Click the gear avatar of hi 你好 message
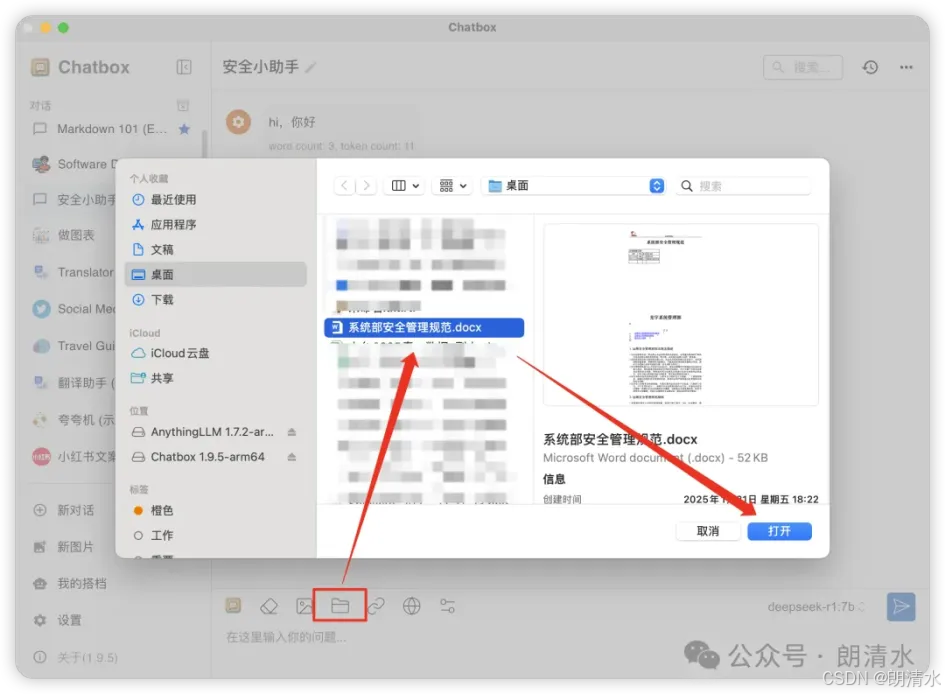 (x=239, y=122)
